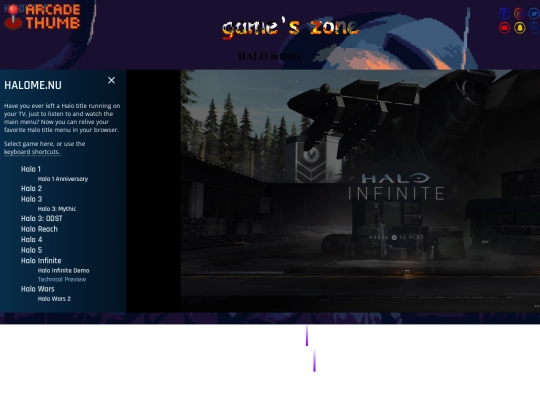Pick Halo Reach from the list
Viewport: 540px width, 405px height.
39,229
